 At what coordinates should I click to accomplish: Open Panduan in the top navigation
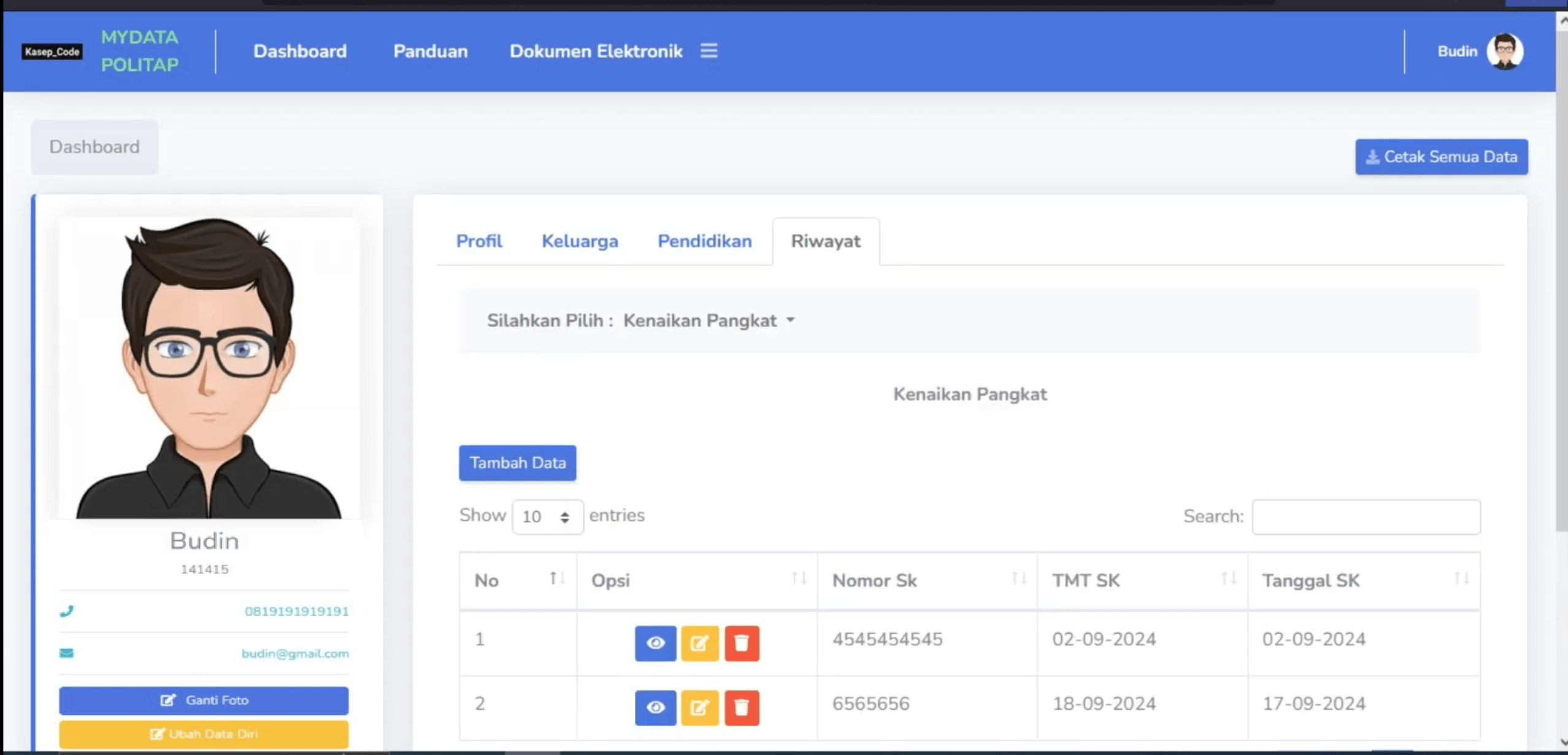[x=431, y=51]
